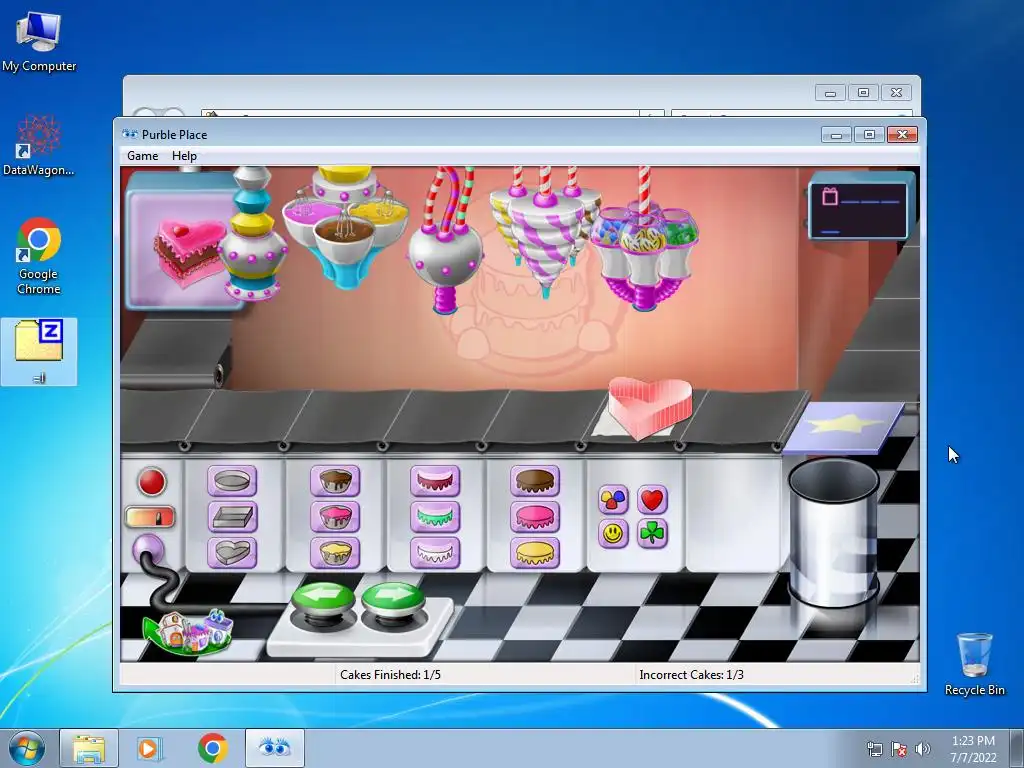Image resolution: width=1024 pixels, height=768 pixels.
Task: Move conveyor right with green arrow button
Action: point(393,600)
